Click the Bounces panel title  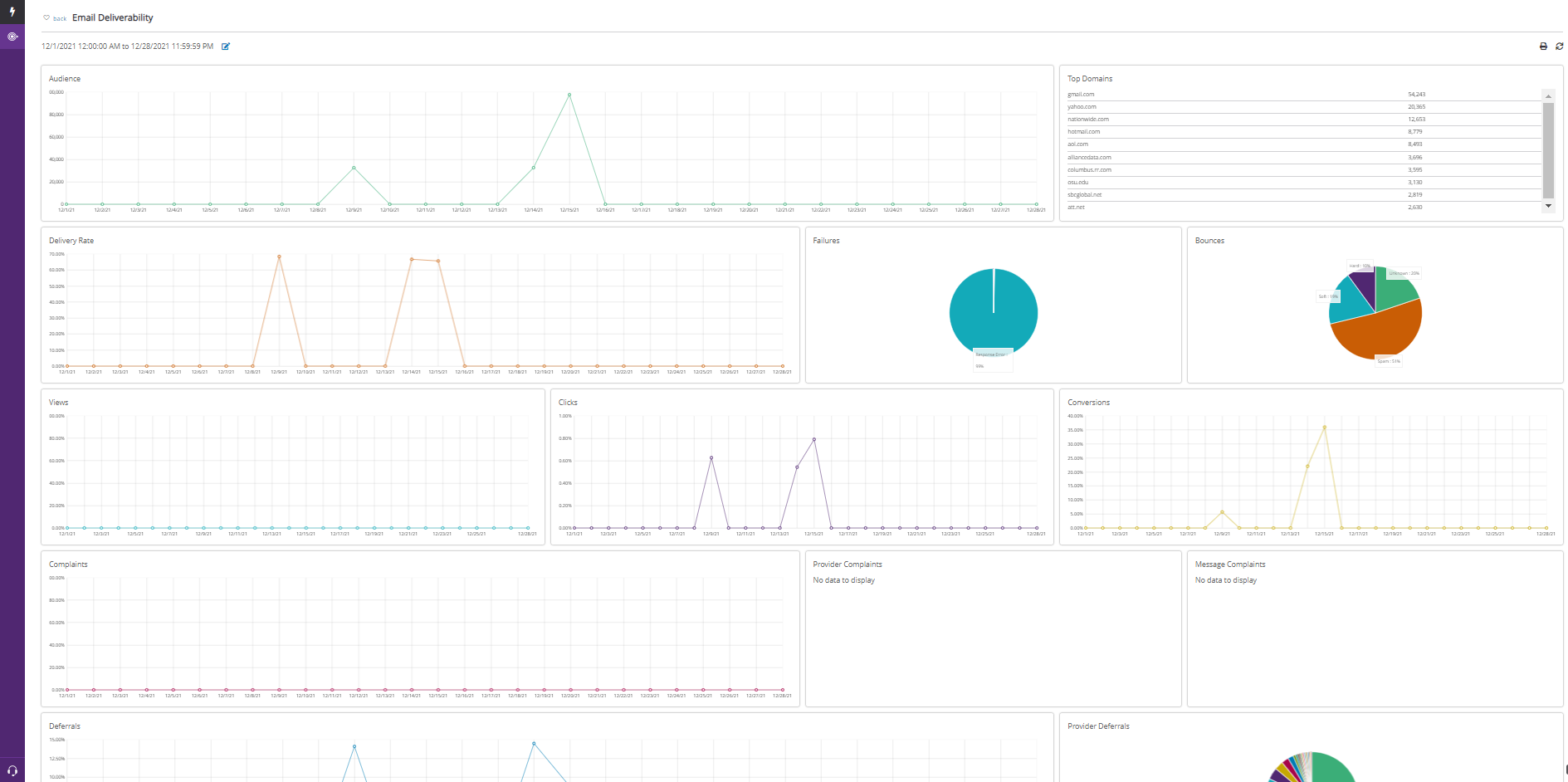[x=1209, y=241]
